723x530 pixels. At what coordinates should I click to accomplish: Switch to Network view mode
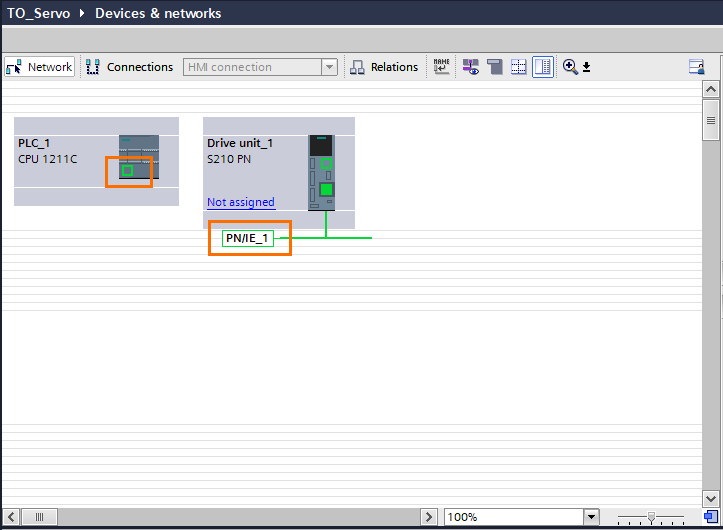(40, 67)
